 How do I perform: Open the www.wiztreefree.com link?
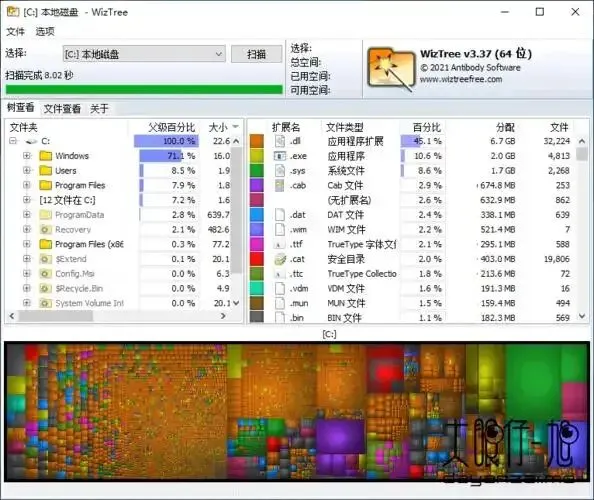pos(461,80)
